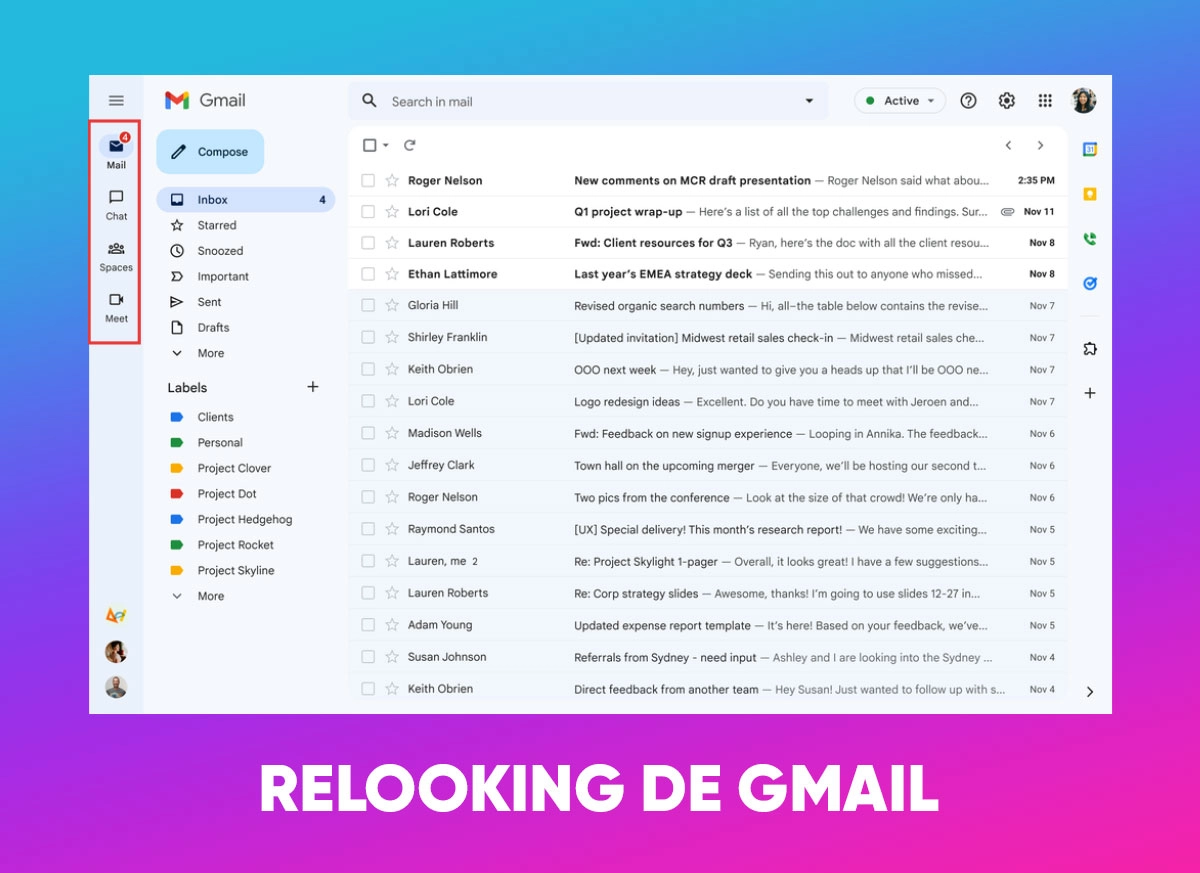The image size is (1200, 873).
Task: Open the add-ons puzzle icon
Action: [1090, 348]
